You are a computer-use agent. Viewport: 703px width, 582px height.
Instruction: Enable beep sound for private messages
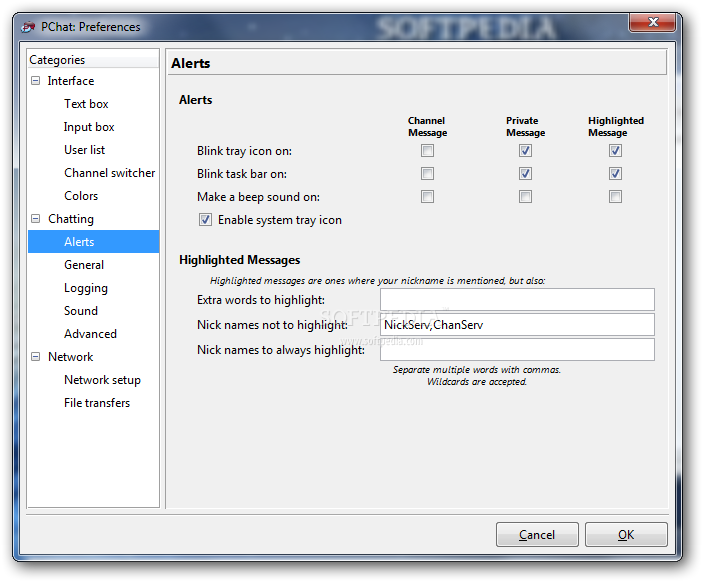pyautogui.click(x=525, y=196)
